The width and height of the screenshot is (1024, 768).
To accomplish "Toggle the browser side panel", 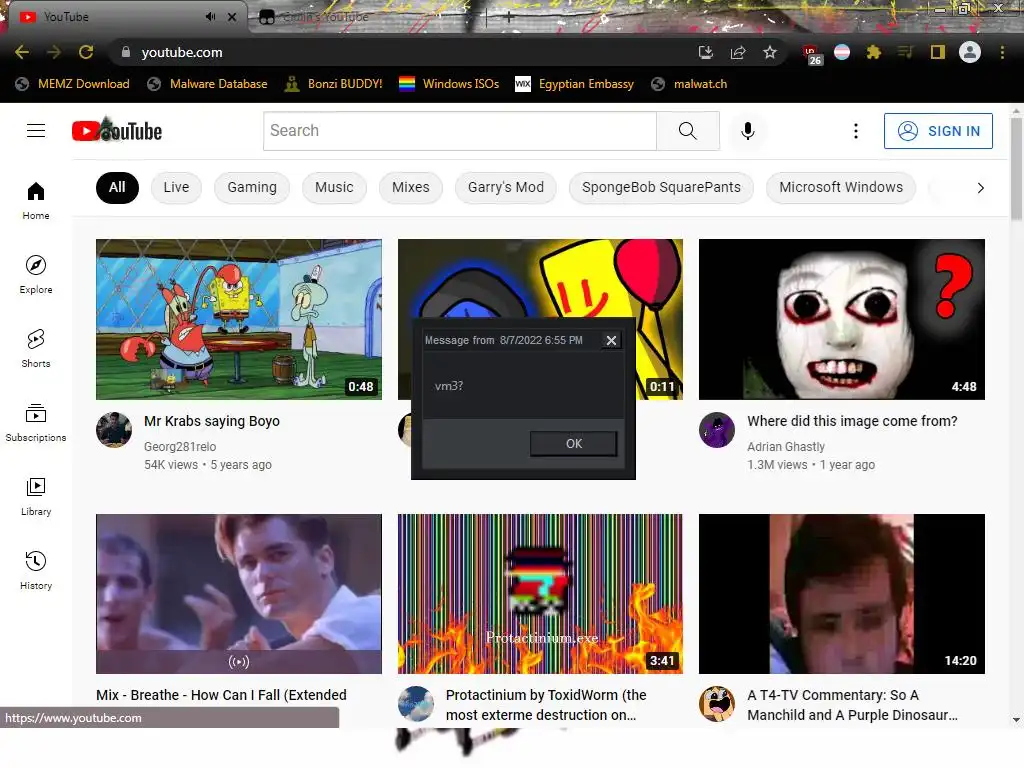I will coord(938,52).
